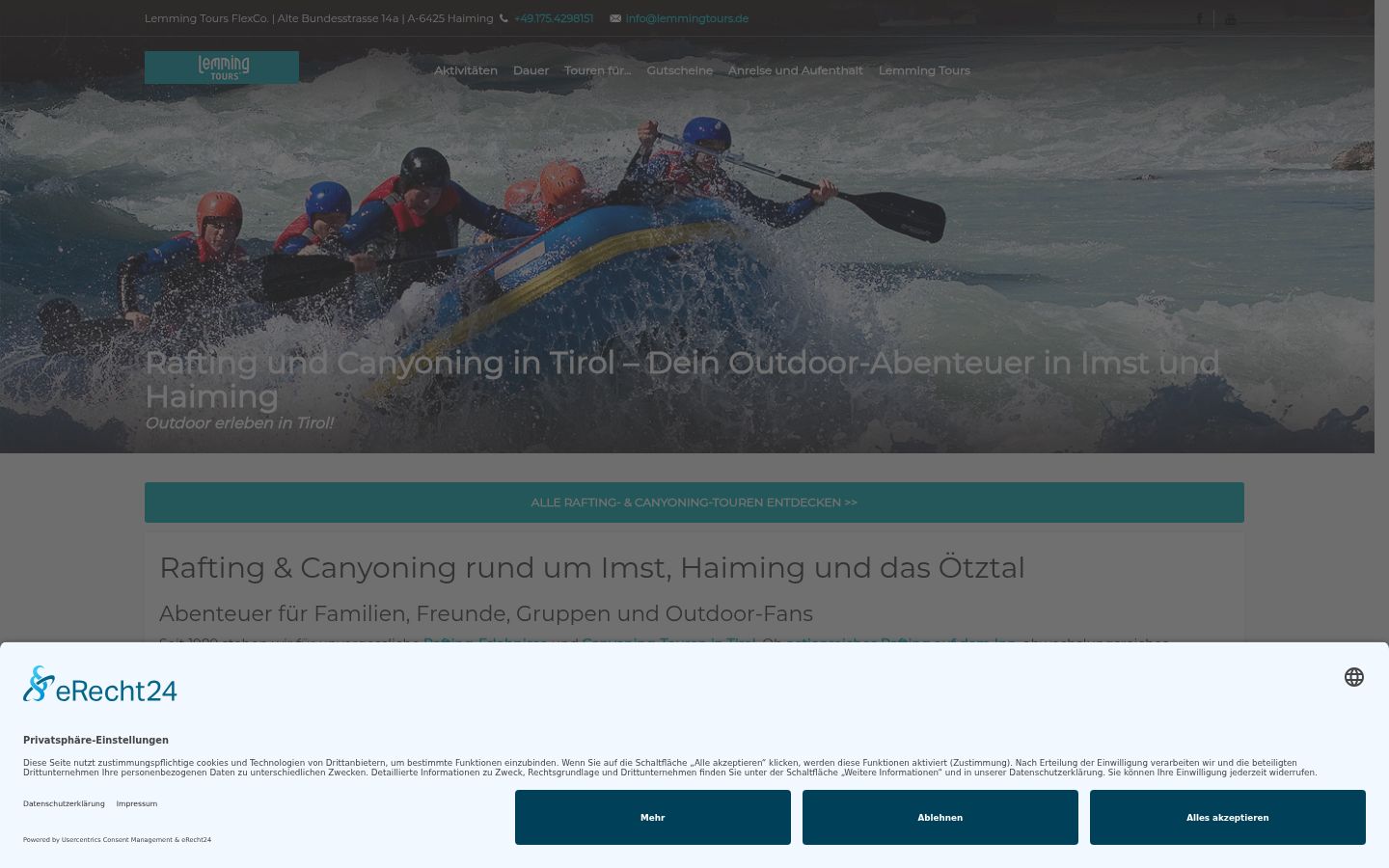Image resolution: width=1389 pixels, height=868 pixels.
Task: Click the 'Abenteuer für Familien, Freunde' subheading
Action: coord(486,613)
